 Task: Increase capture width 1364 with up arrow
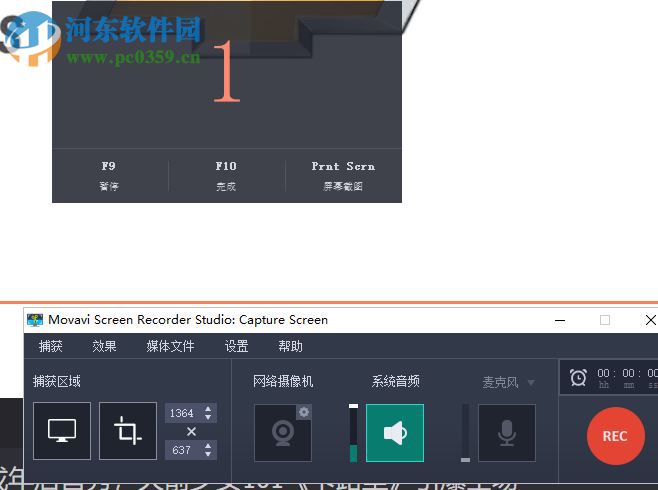click(208, 409)
